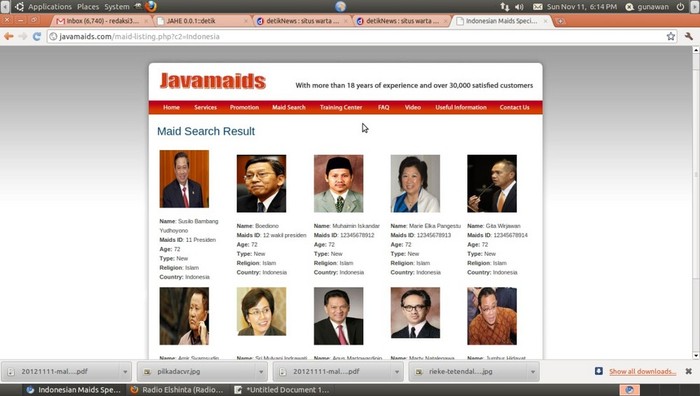Open FAQ navigation item
700x396 pixels.
[383, 107]
